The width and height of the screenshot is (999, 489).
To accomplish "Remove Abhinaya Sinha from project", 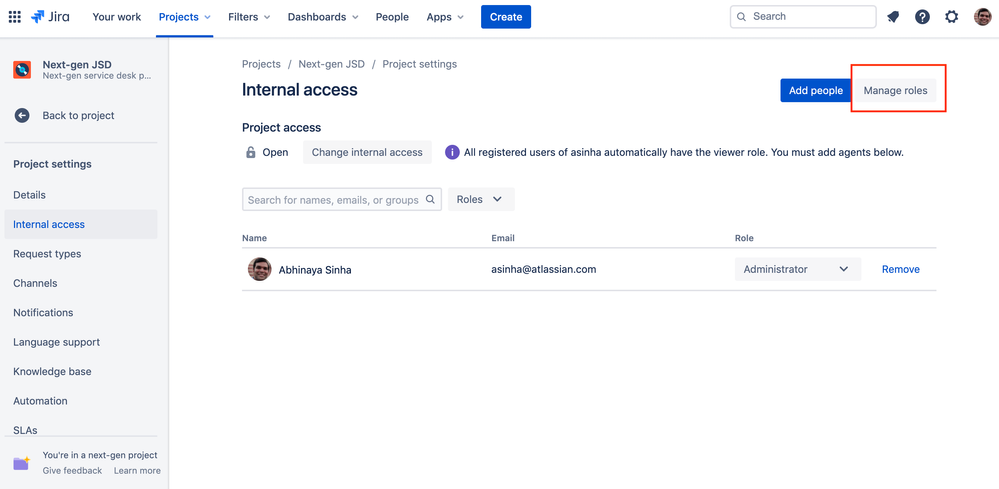I will click(x=900, y=269).
